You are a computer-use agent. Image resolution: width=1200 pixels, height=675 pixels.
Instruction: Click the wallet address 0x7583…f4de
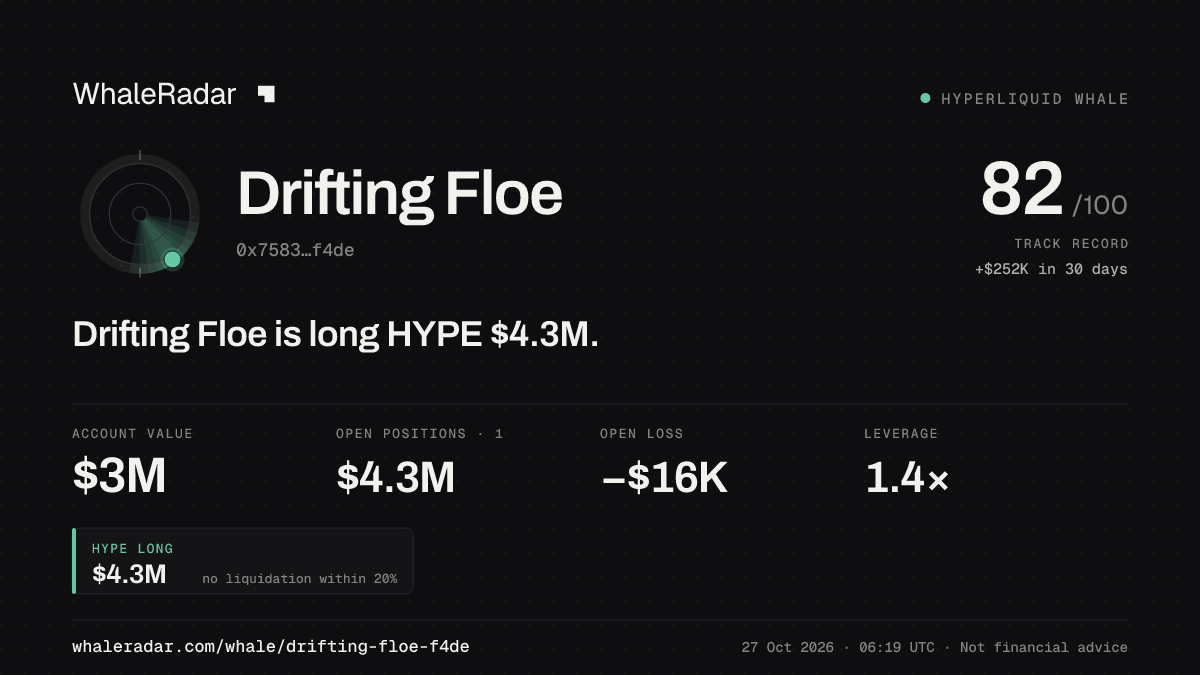(295, 250)
